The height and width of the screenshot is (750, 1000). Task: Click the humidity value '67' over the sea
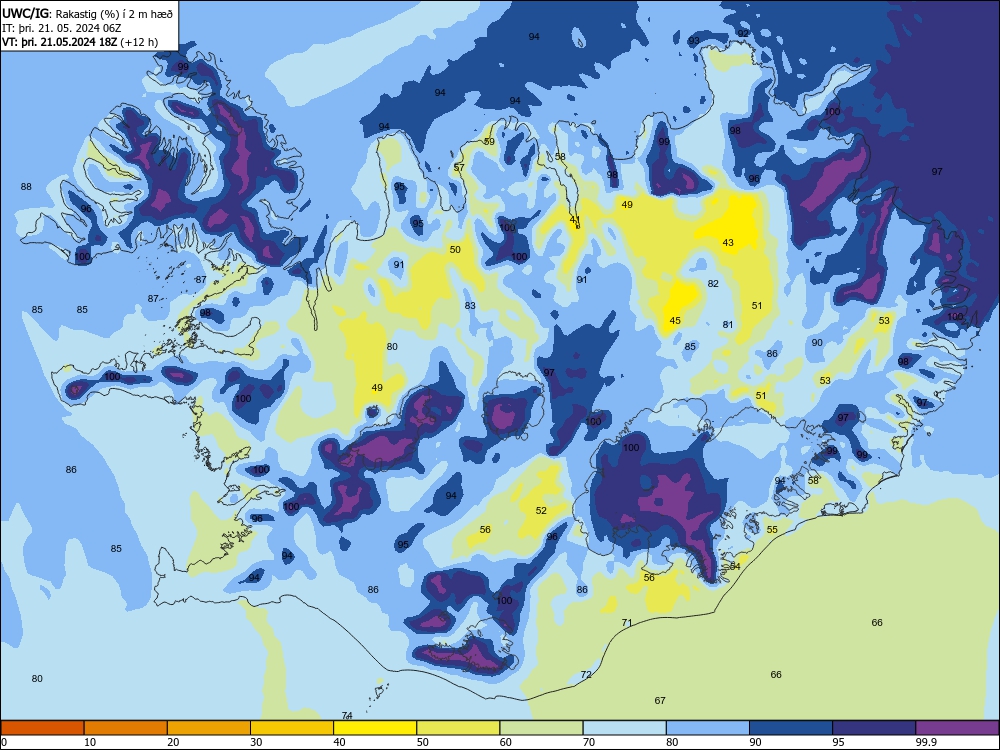click(660, 700)
